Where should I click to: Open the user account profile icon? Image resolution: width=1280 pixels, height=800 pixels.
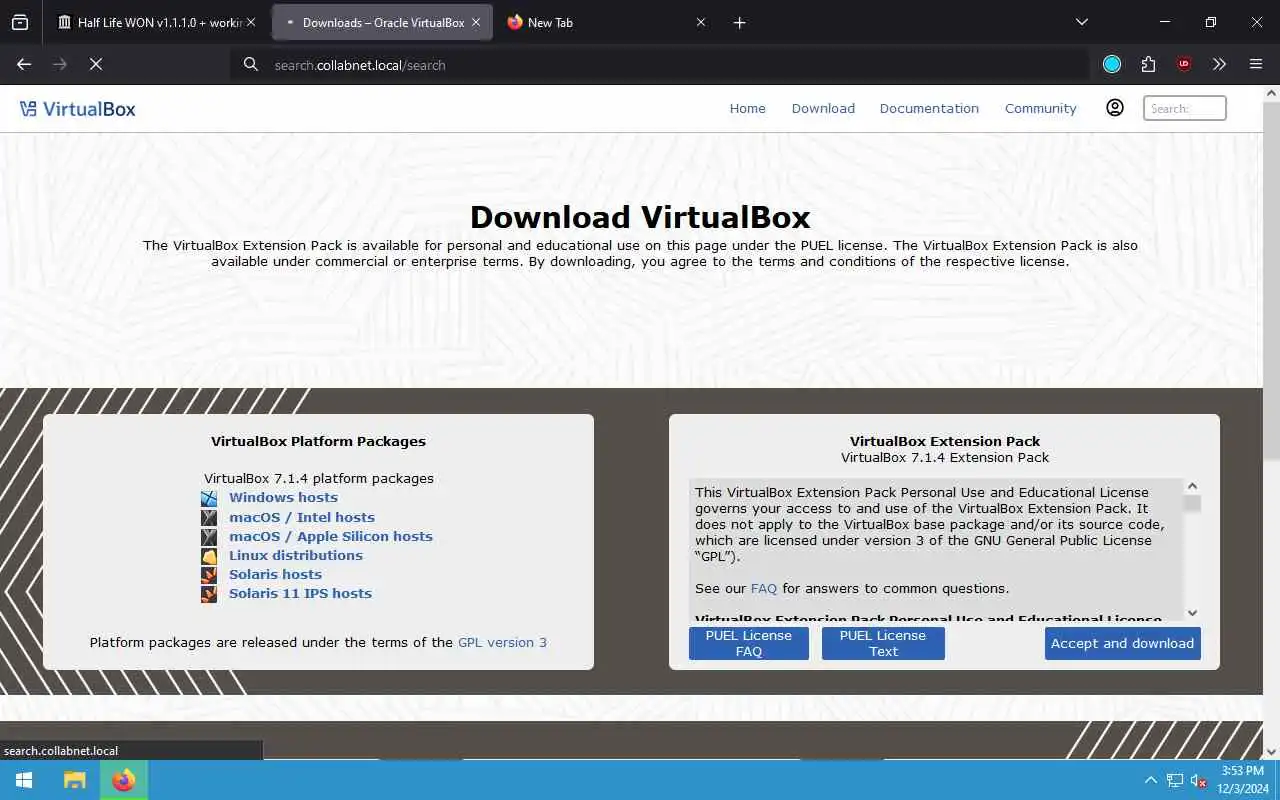click(x=1115, y=108)
